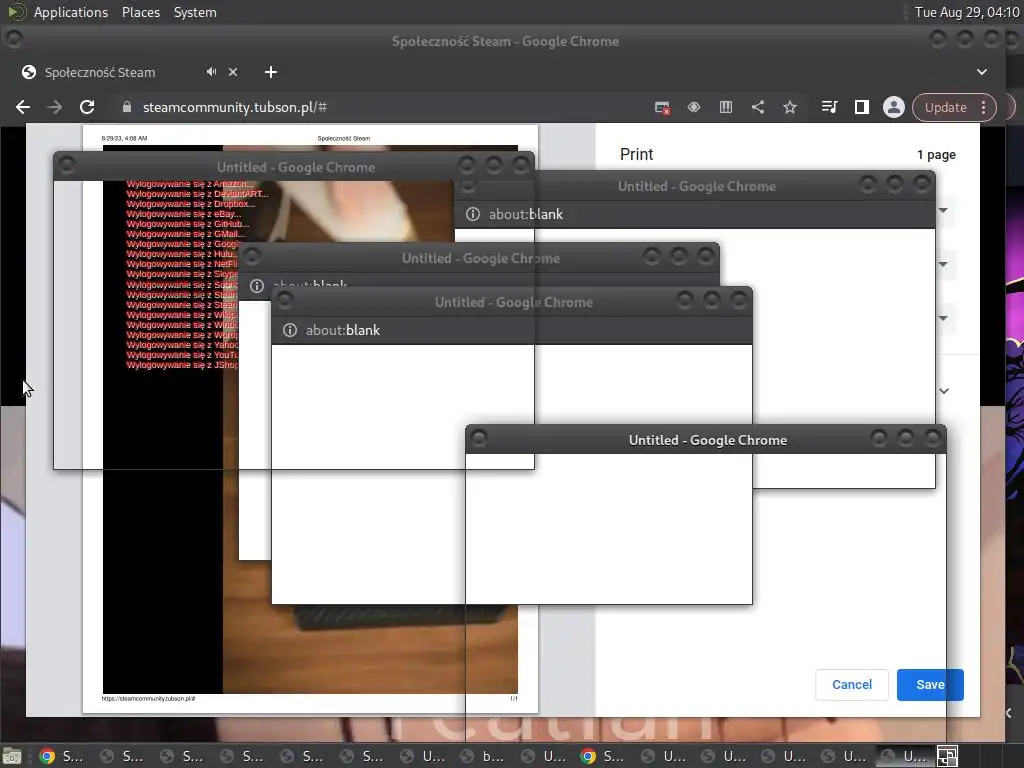Open the Layout dropdown in Print dialog
The height and width of the screenshot is (768, 1024).
[943, 318]
